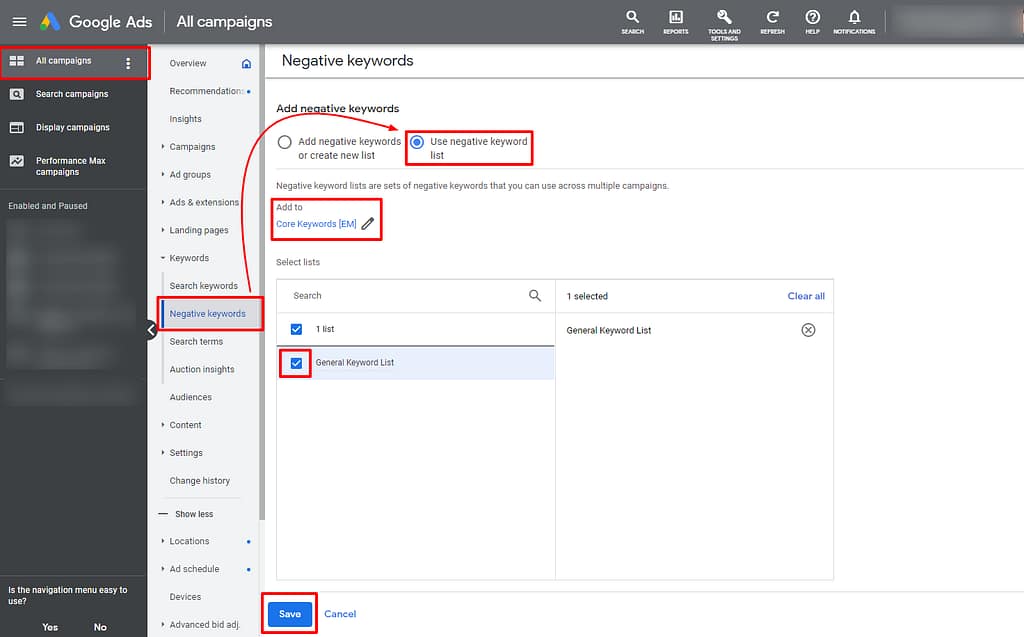The width and height of the screenshot is (1024, 637).
Task: Select 'Use negative keyword list' radio button
Action: (417, 142)
